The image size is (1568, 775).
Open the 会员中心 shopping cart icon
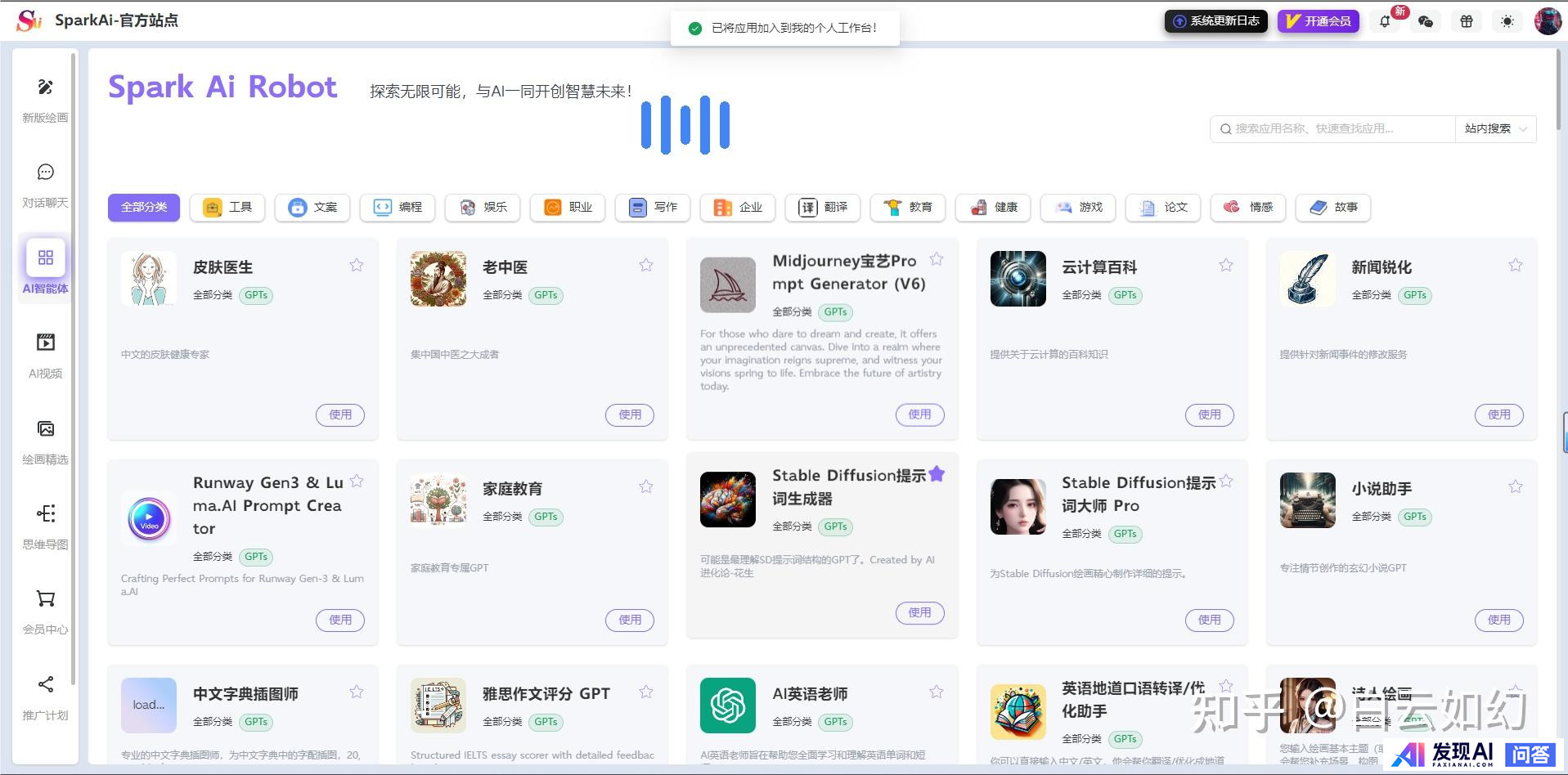click(45, 599)
